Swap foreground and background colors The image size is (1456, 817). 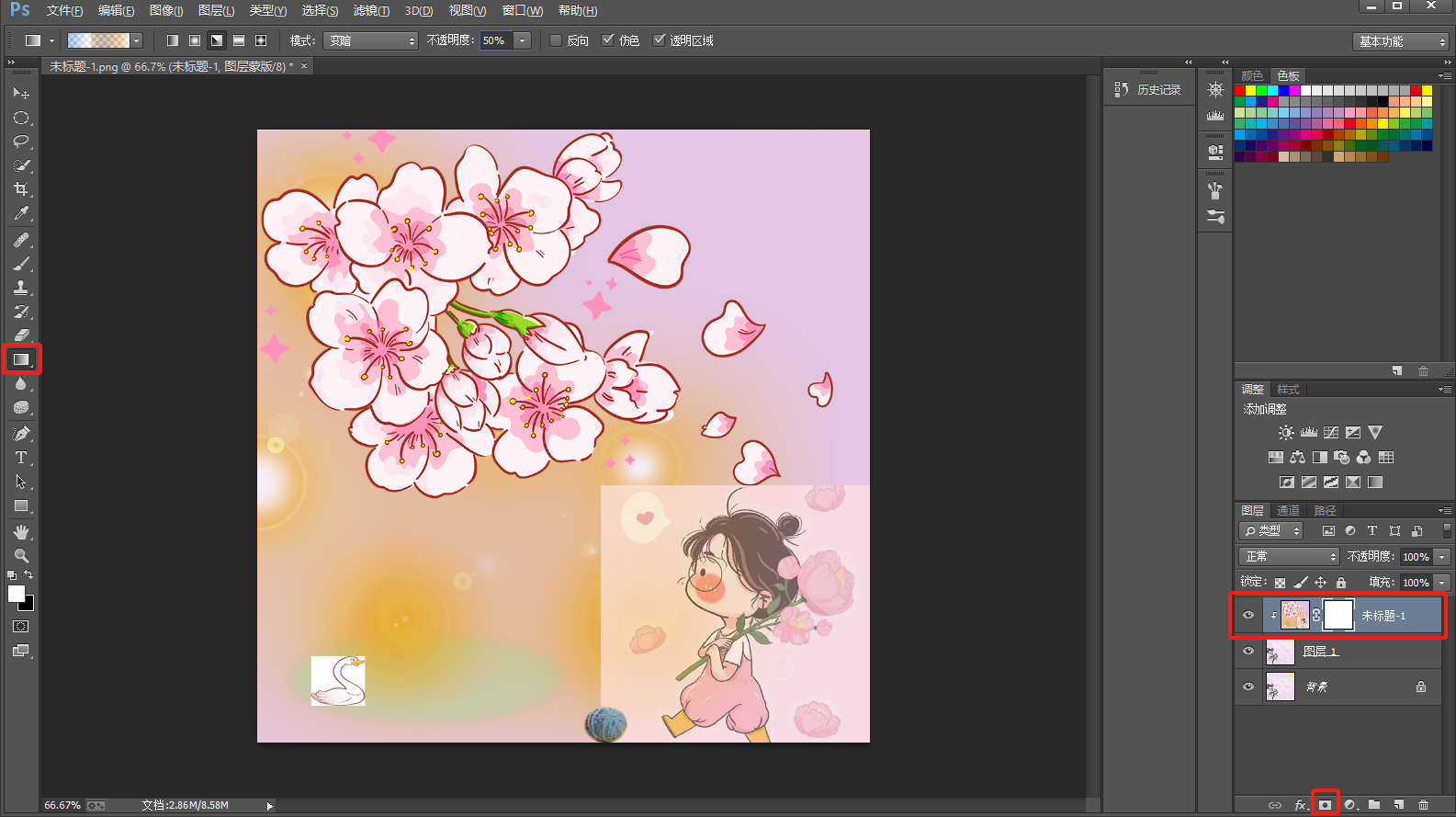tap(28, 575)
